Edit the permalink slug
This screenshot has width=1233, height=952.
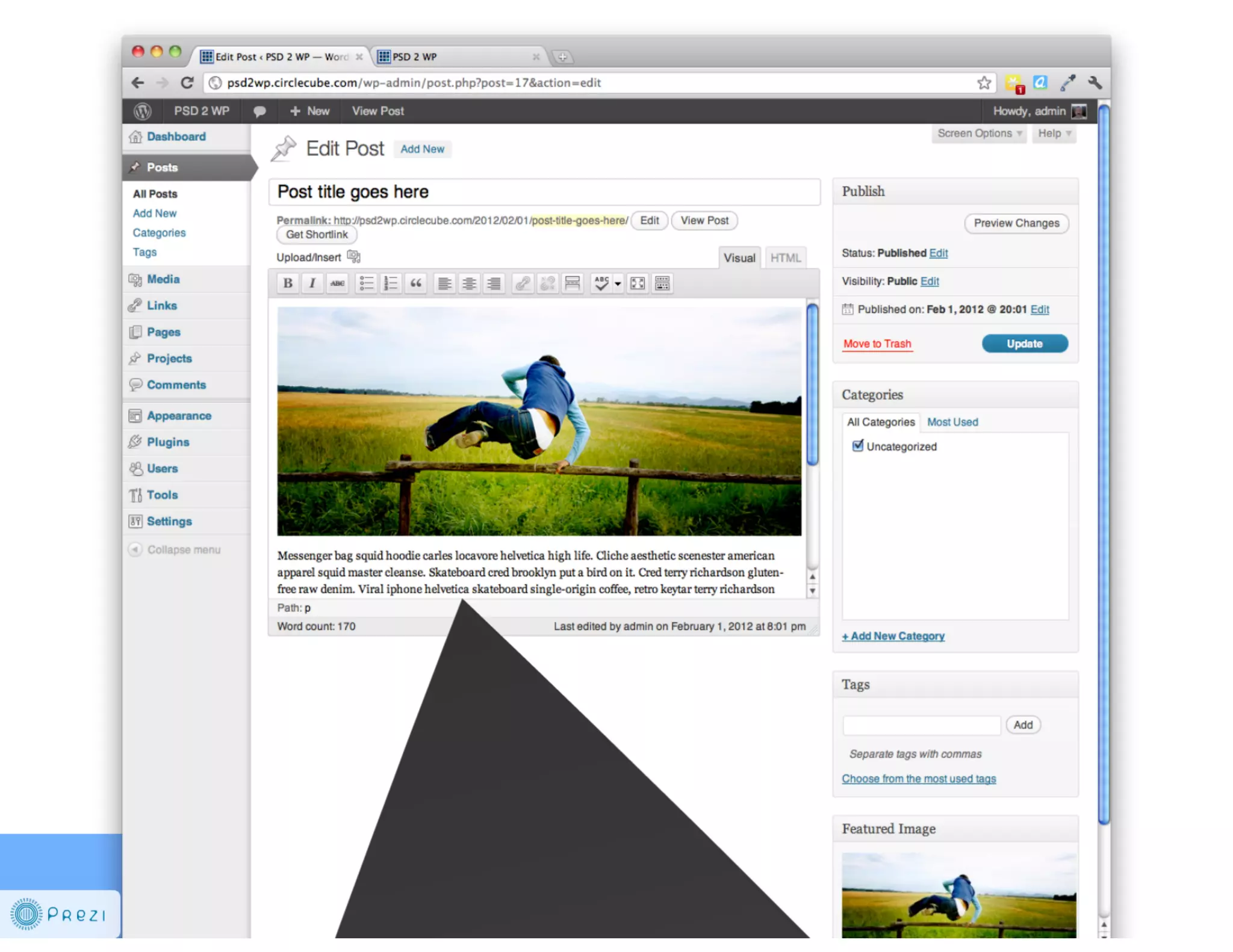click(x=649, y=220)
